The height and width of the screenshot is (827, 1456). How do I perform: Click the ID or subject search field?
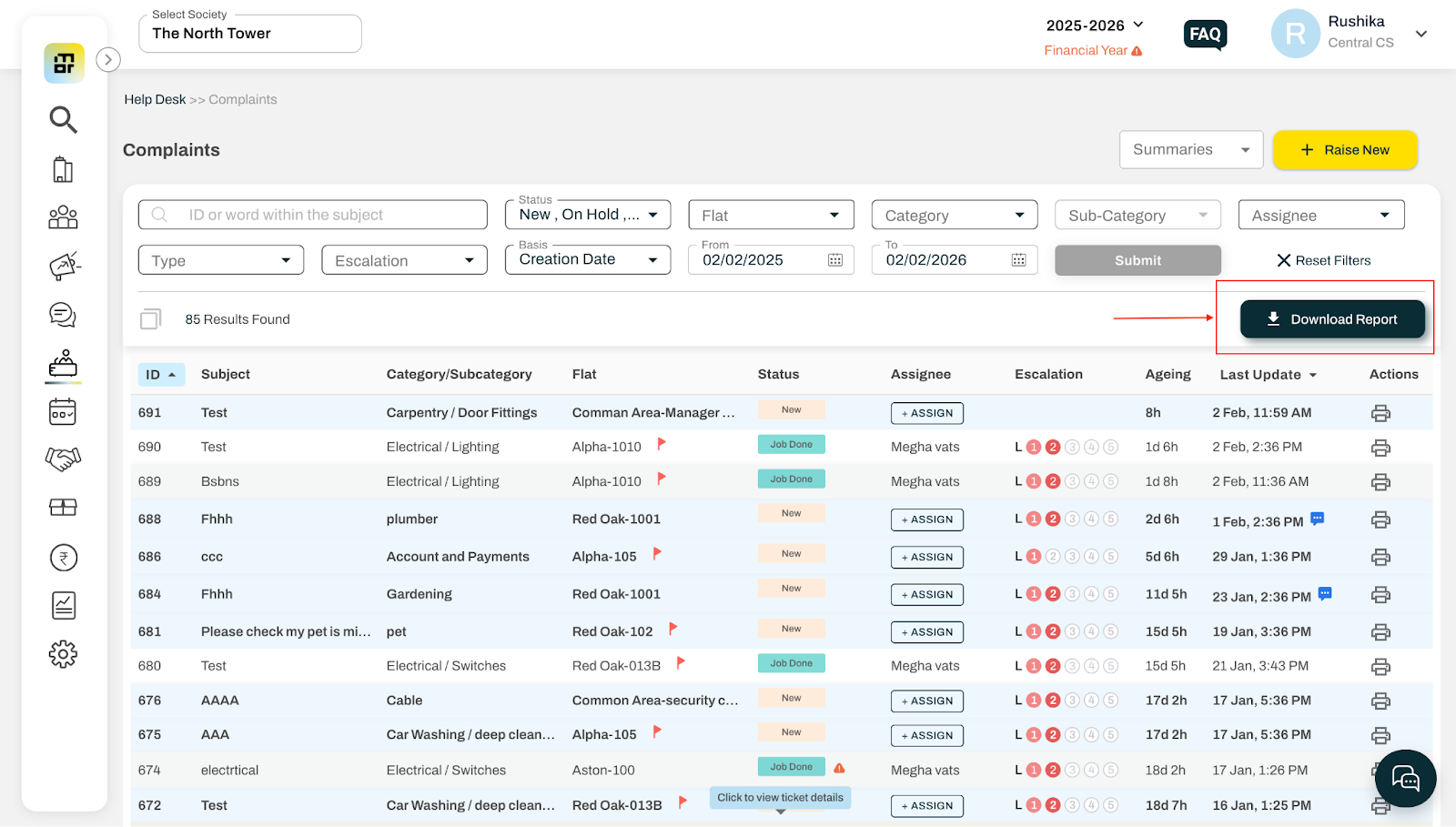pyautogui.click(x=313, y=215)
